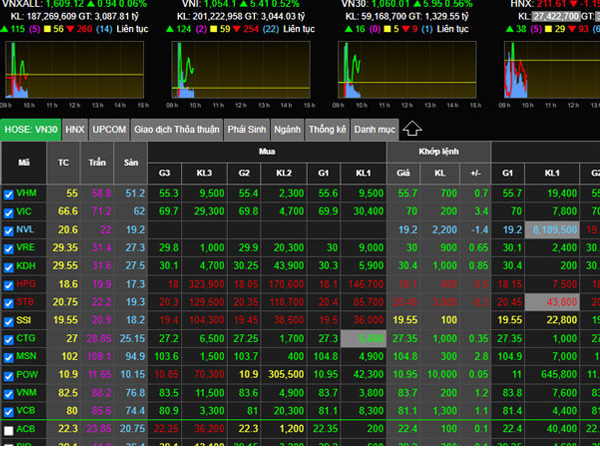Image resolution: width=600 pixels, height=450 pixels.
Task: Sort by the Sàn column header
Action: (130, 163)
